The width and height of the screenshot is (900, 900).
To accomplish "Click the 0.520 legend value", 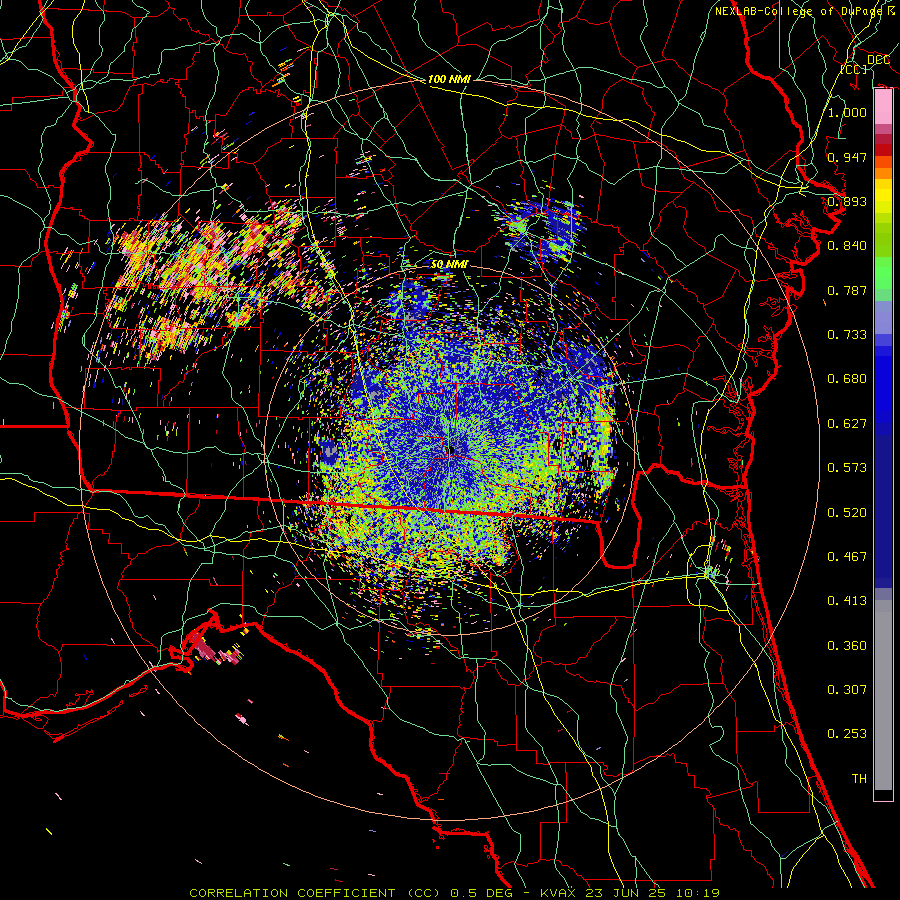I will coord(847,513).
